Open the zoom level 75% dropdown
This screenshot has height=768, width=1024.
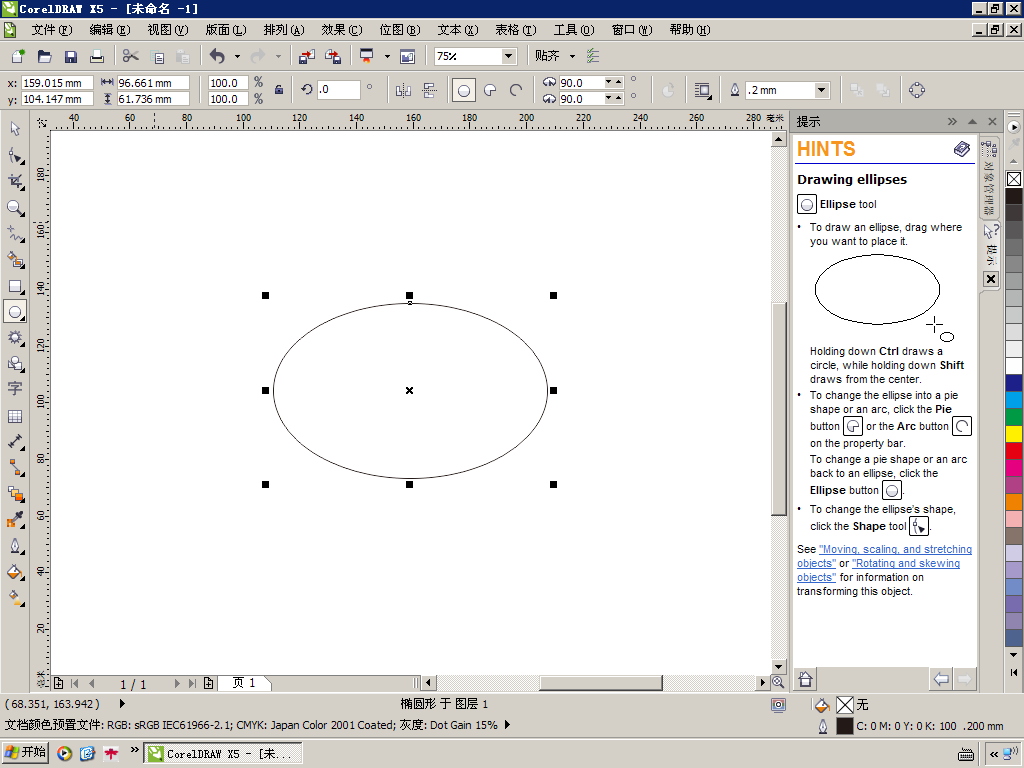click(508, 56)
